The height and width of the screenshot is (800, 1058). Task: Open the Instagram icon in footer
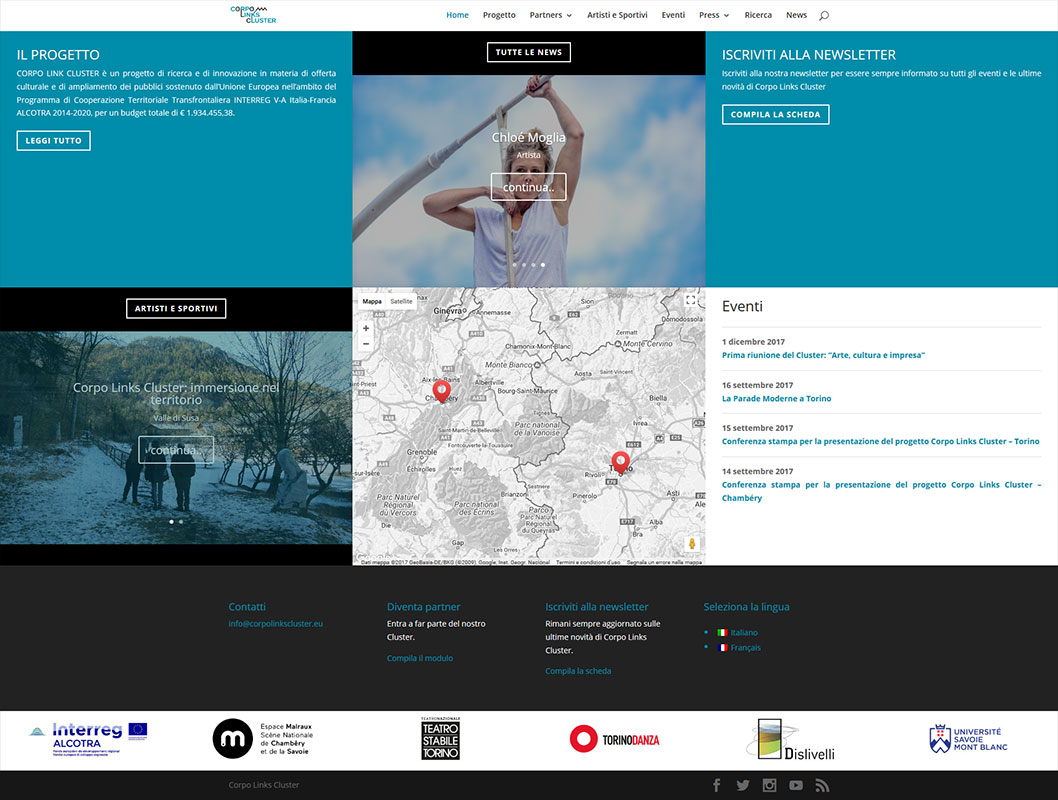pos(769,785)
